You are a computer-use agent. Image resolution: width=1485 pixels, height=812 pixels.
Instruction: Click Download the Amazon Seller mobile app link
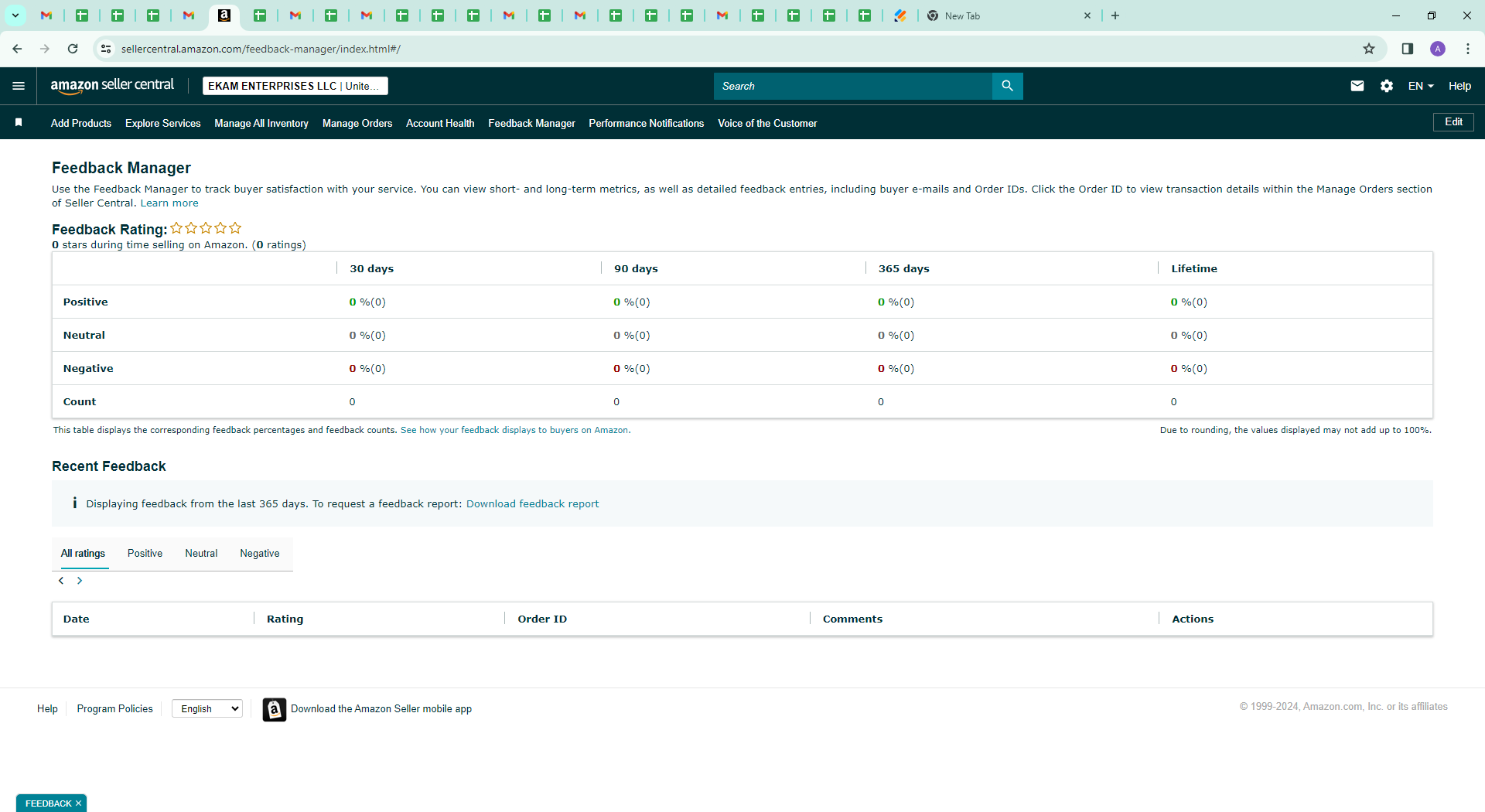coord(381,709)
